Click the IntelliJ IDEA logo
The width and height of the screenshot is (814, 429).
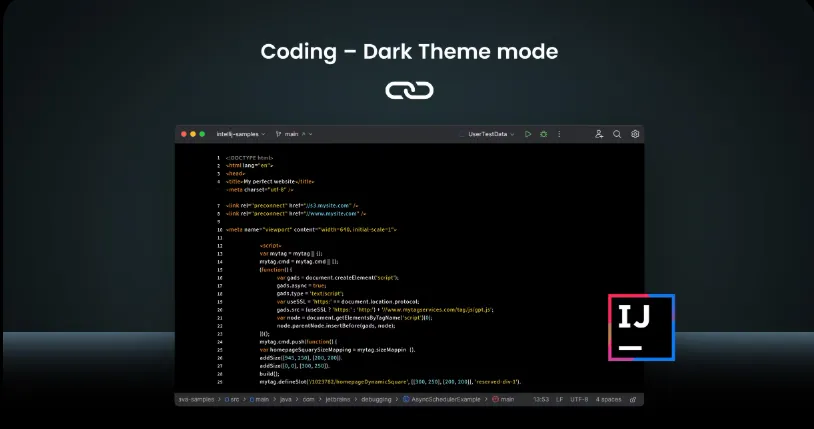(641, 326)
